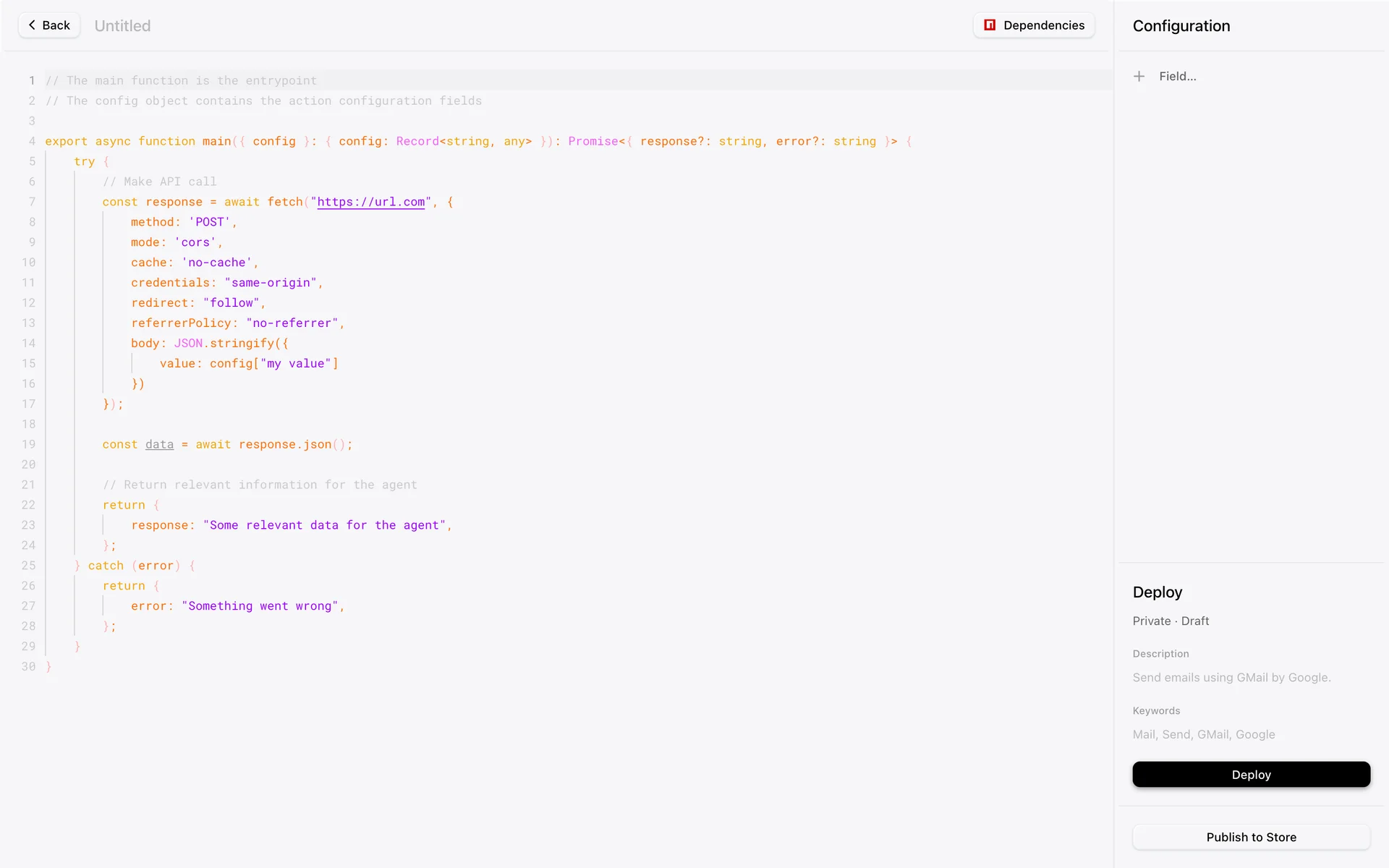Click line number 4 in gutter
Screen dimensions: 1389x868
click(32, 141)
